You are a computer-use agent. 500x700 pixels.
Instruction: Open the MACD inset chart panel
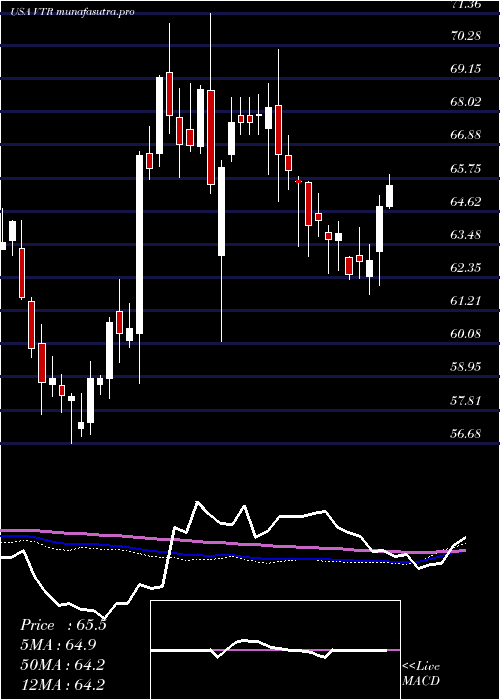[275, 650]
